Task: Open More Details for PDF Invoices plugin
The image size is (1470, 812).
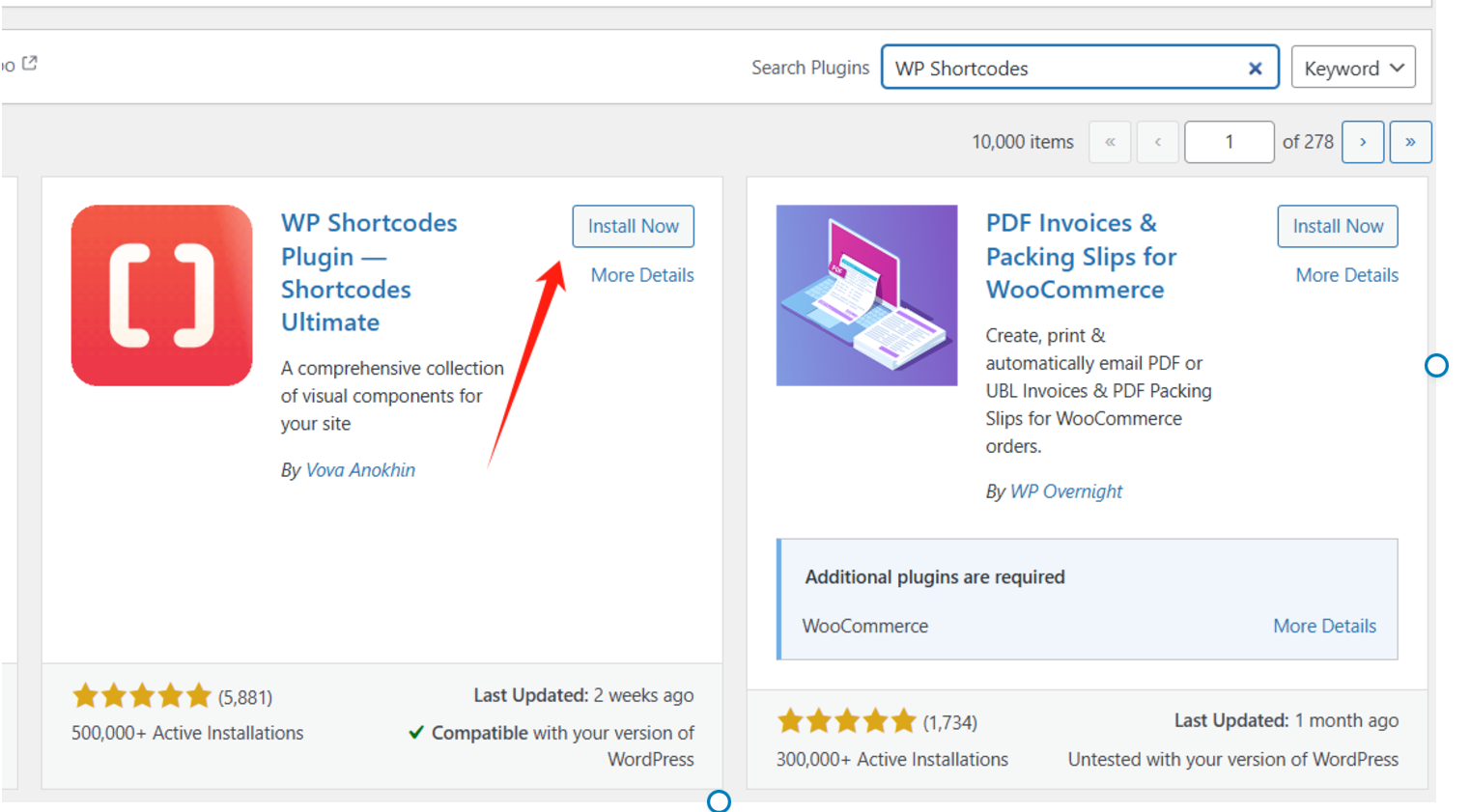Action: tap(1346, 275)
